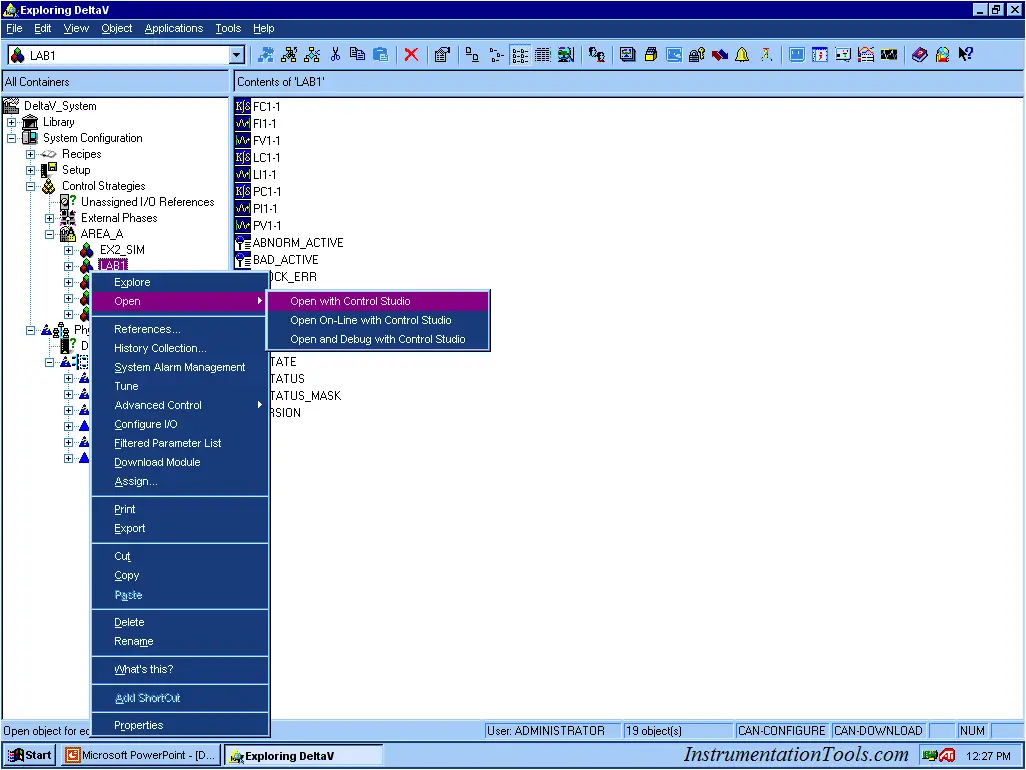Click the Cut scissors toolbar icon
Screen dimensions: 1026x770
click(x=335, y=55)
